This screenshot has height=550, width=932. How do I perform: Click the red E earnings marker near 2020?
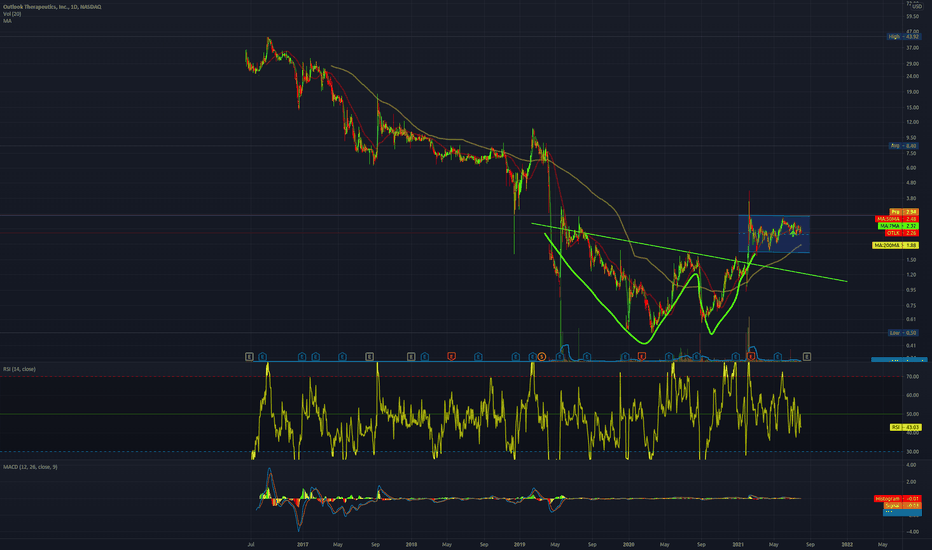(641, 357)
